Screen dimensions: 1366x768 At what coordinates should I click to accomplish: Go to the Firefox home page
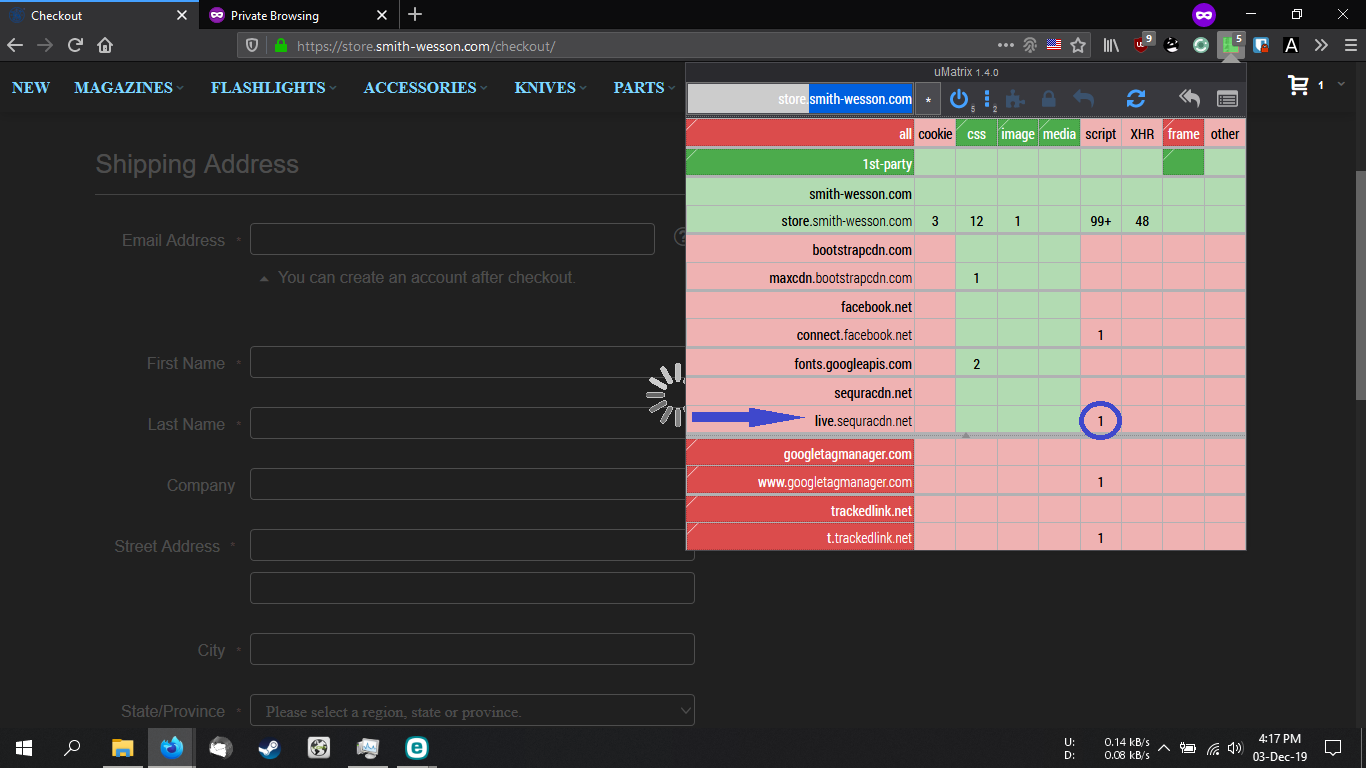pos(105,45)
